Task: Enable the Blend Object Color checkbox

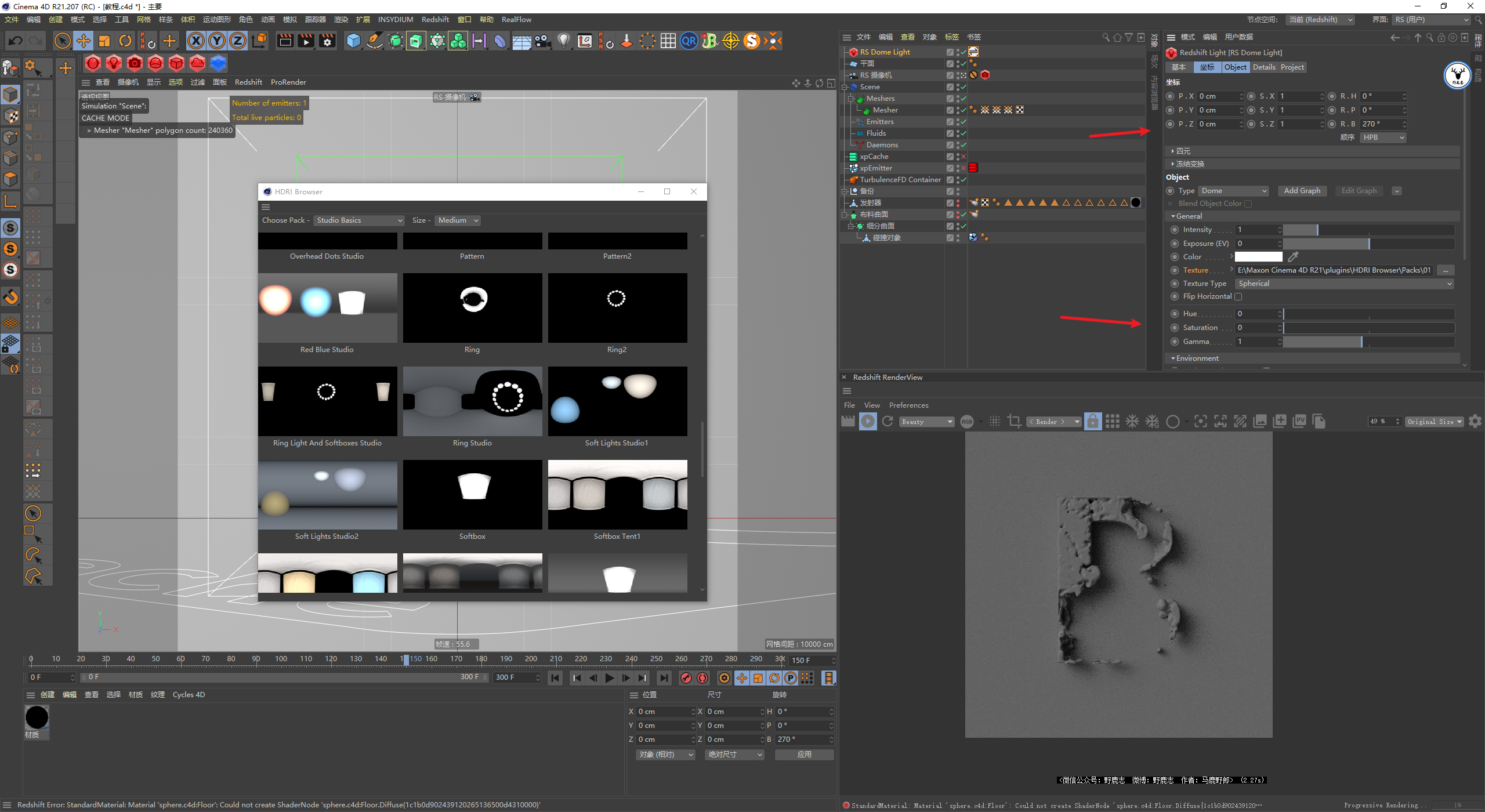Action: [x=1248, y=204]
